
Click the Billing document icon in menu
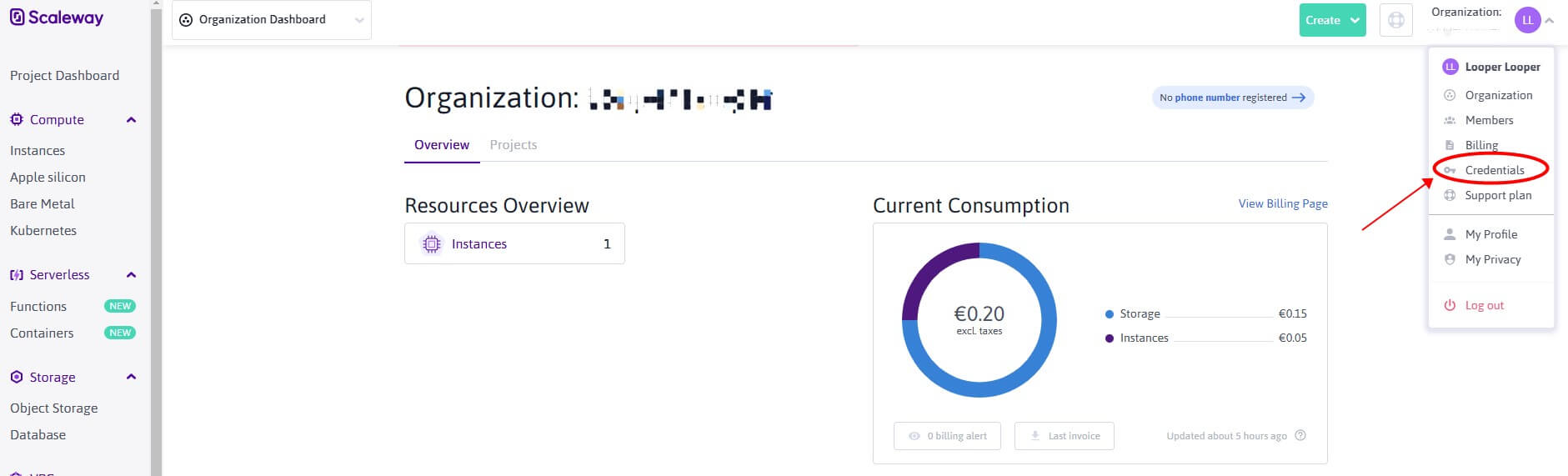[x=1450, y=145]
